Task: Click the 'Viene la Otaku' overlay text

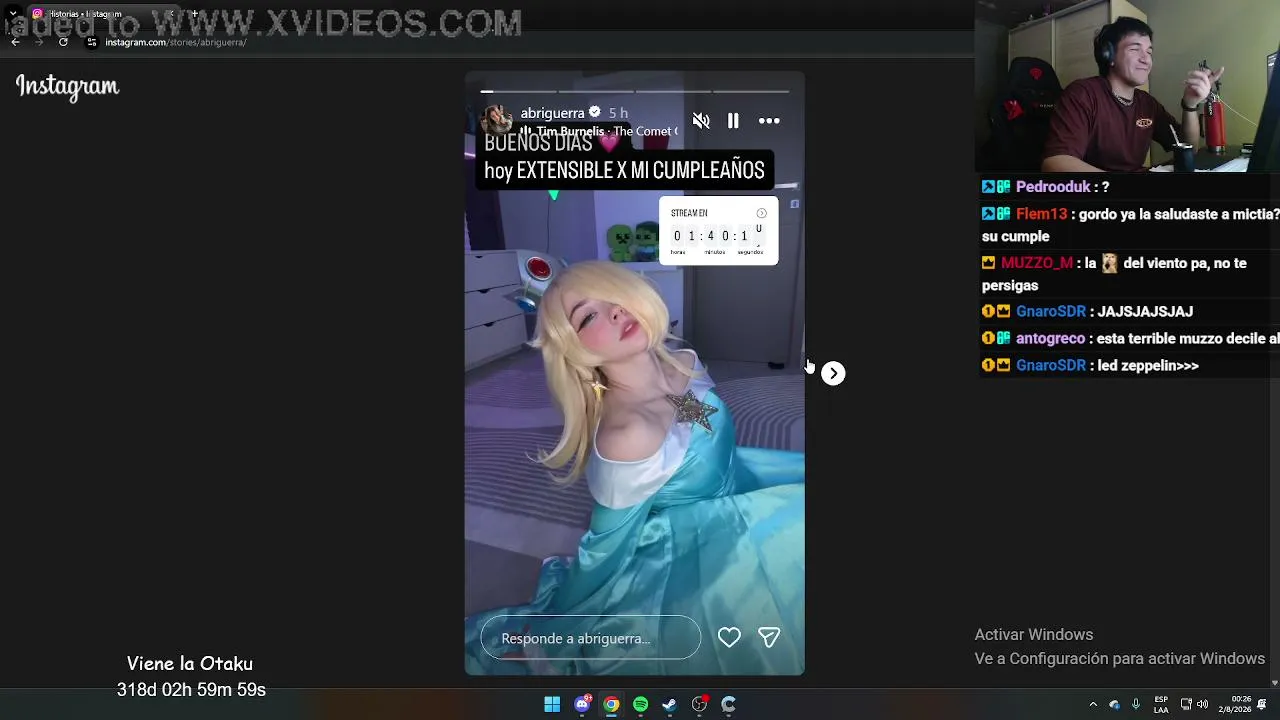Action: click(x=190, y=664)
